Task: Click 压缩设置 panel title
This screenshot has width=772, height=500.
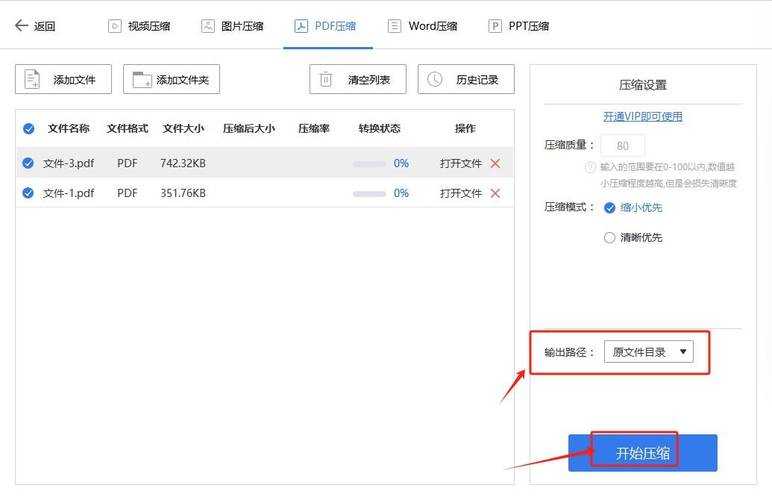Action: (x=643, y=85)
